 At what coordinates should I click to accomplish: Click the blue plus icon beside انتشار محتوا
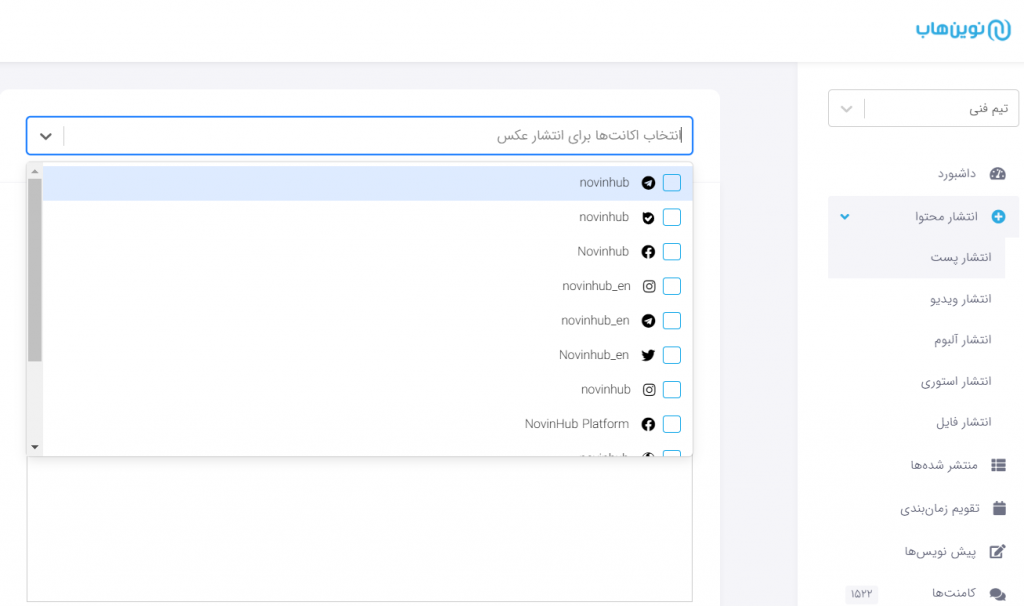click(x=998, y=217)
